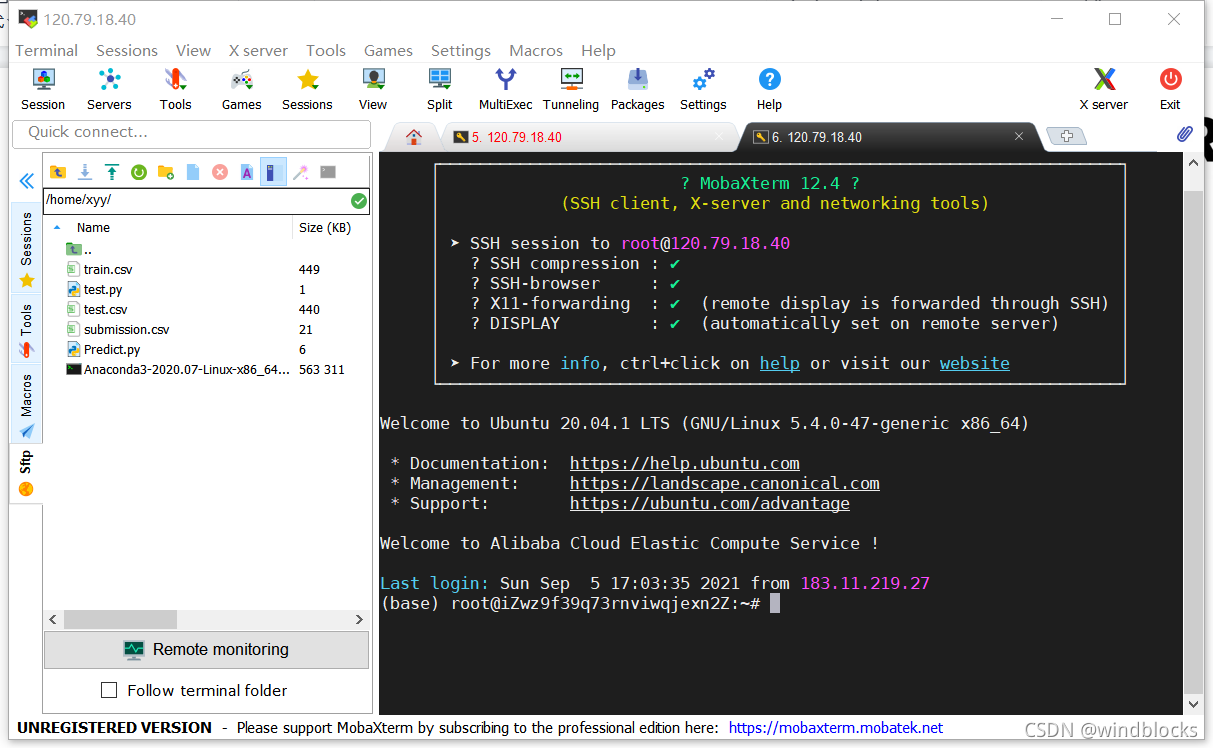Open the Sessions vertical side tab

(x=27, y=249)
